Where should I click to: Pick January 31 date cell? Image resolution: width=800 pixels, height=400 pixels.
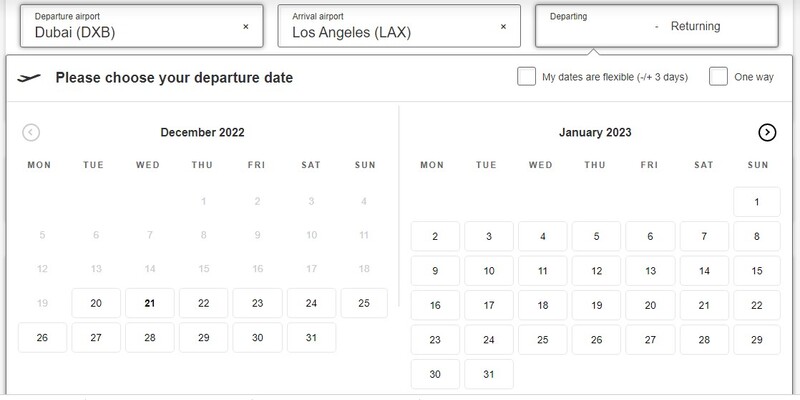click(488, 374)
